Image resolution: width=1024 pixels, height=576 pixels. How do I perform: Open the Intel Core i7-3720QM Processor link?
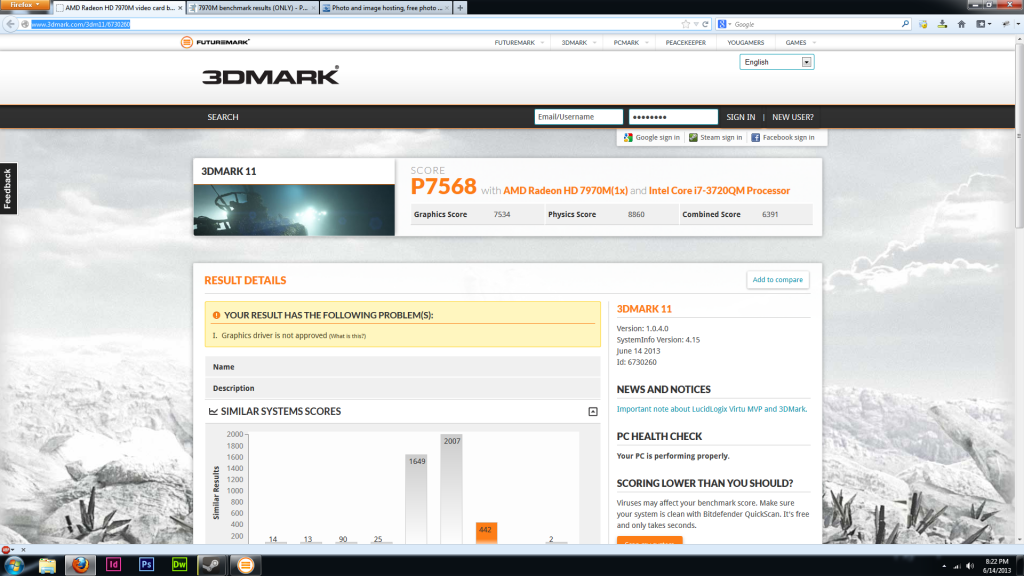pyautogui.click(x=719, y=191)
